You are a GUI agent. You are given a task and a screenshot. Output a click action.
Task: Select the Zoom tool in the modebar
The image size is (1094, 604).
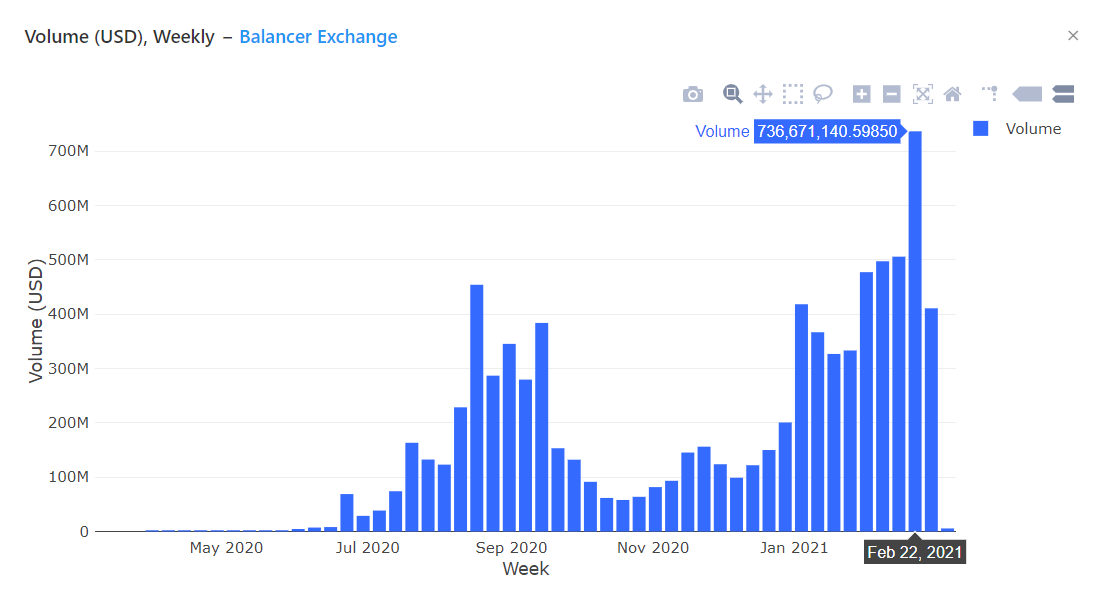(x=732, y=93)
